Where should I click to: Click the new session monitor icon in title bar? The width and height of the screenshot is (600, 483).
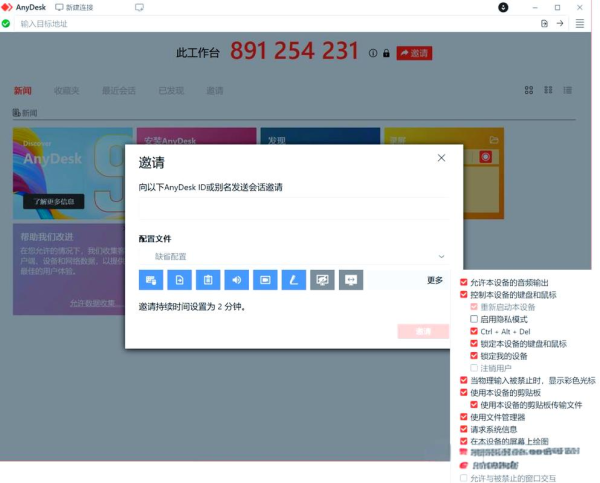coord(139,7)
